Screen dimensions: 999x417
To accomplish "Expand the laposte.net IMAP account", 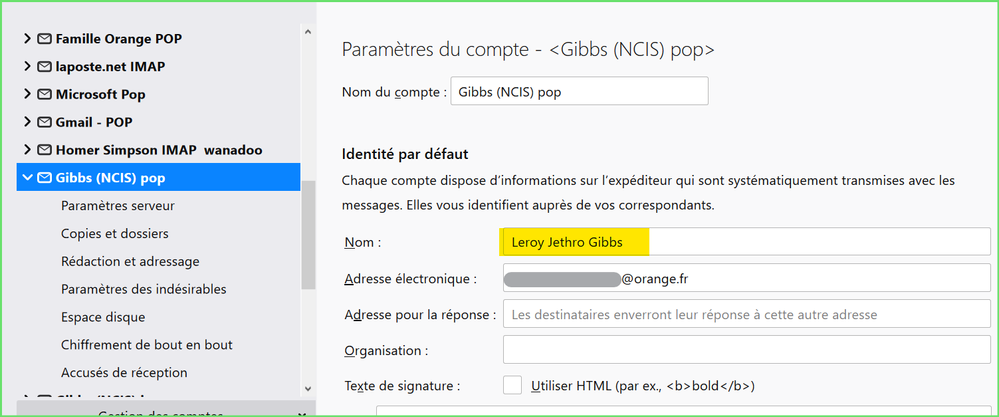I will click(x=27, y=67).
